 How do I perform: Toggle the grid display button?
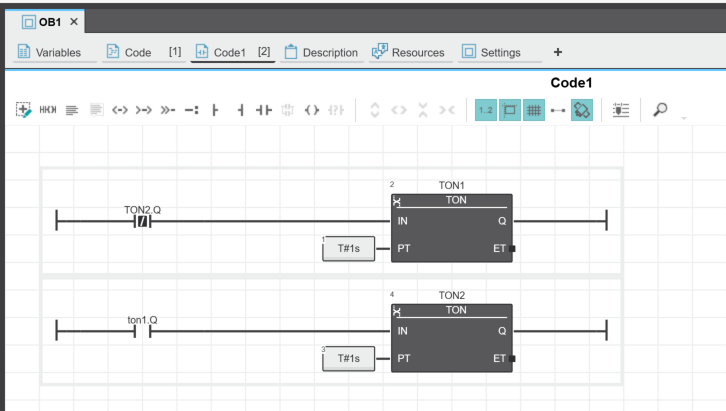click(x=534, y=111)
